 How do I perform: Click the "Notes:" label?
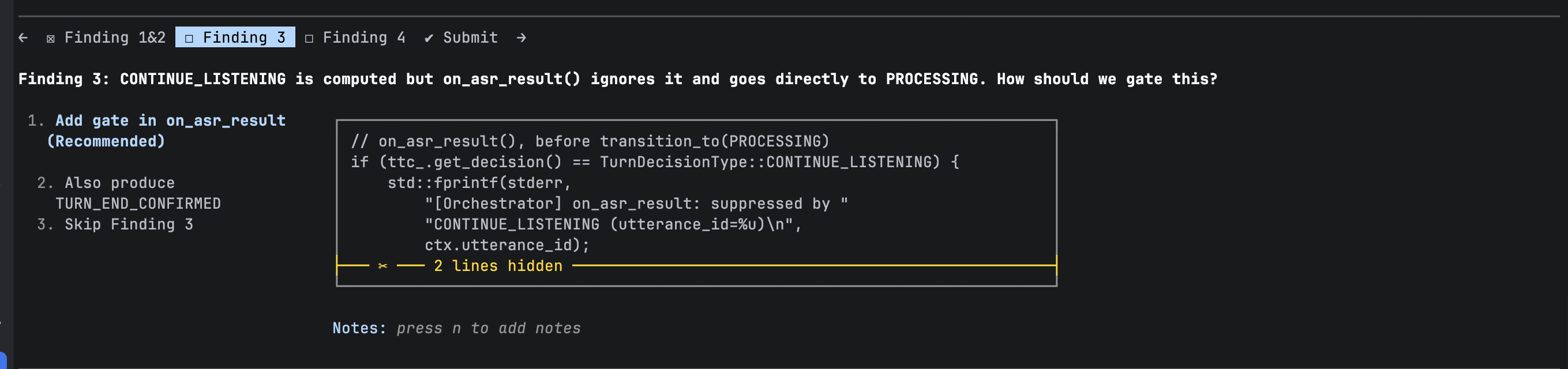(358, 328)
